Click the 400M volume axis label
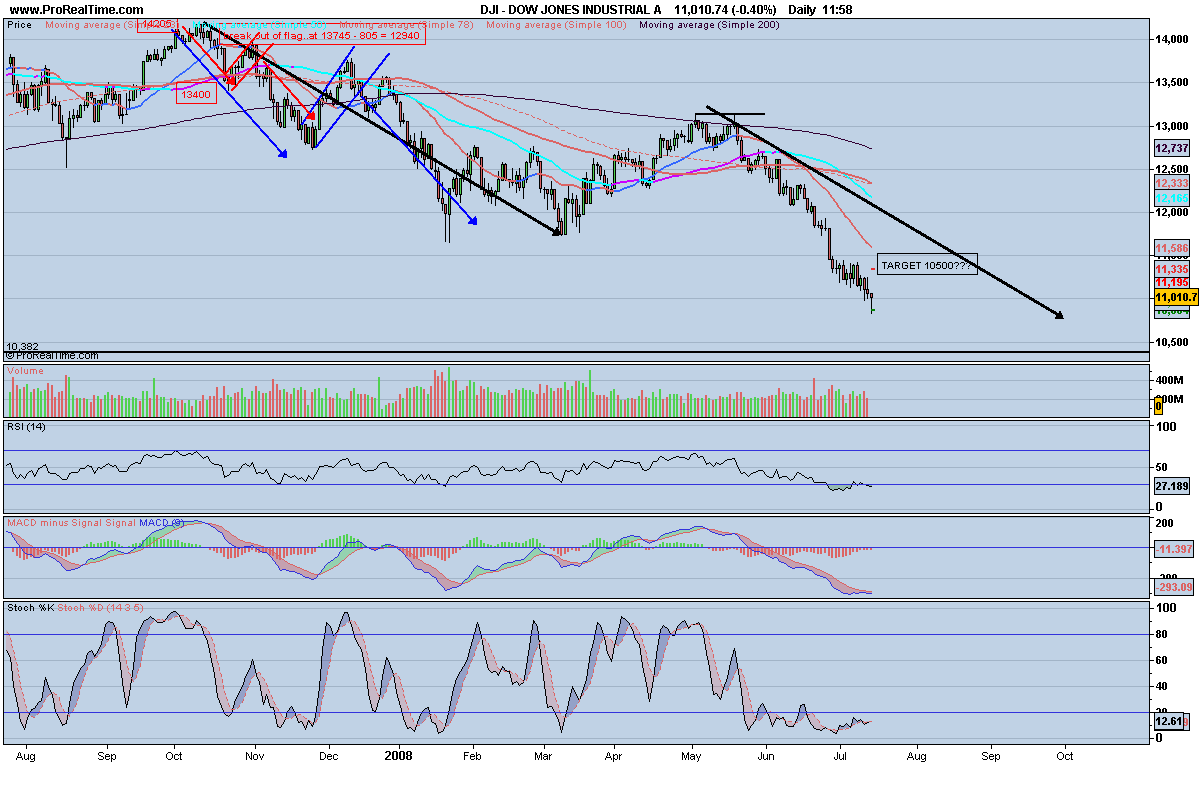Viewport: 1200px width, 800px height. pyautogui.click(x=1170, y=381)
